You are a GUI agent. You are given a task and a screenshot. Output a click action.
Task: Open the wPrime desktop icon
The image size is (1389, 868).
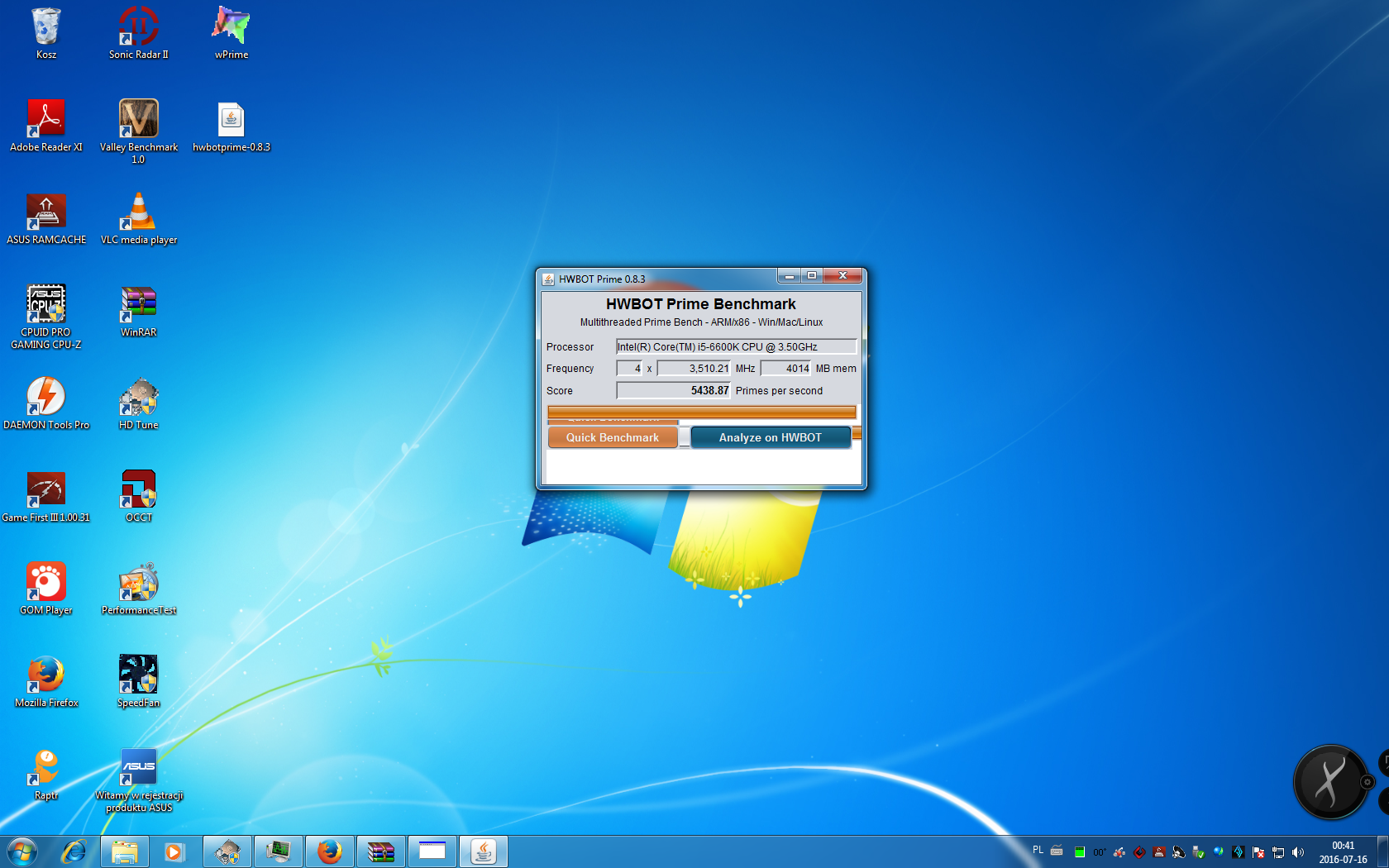tap(231, 33)
